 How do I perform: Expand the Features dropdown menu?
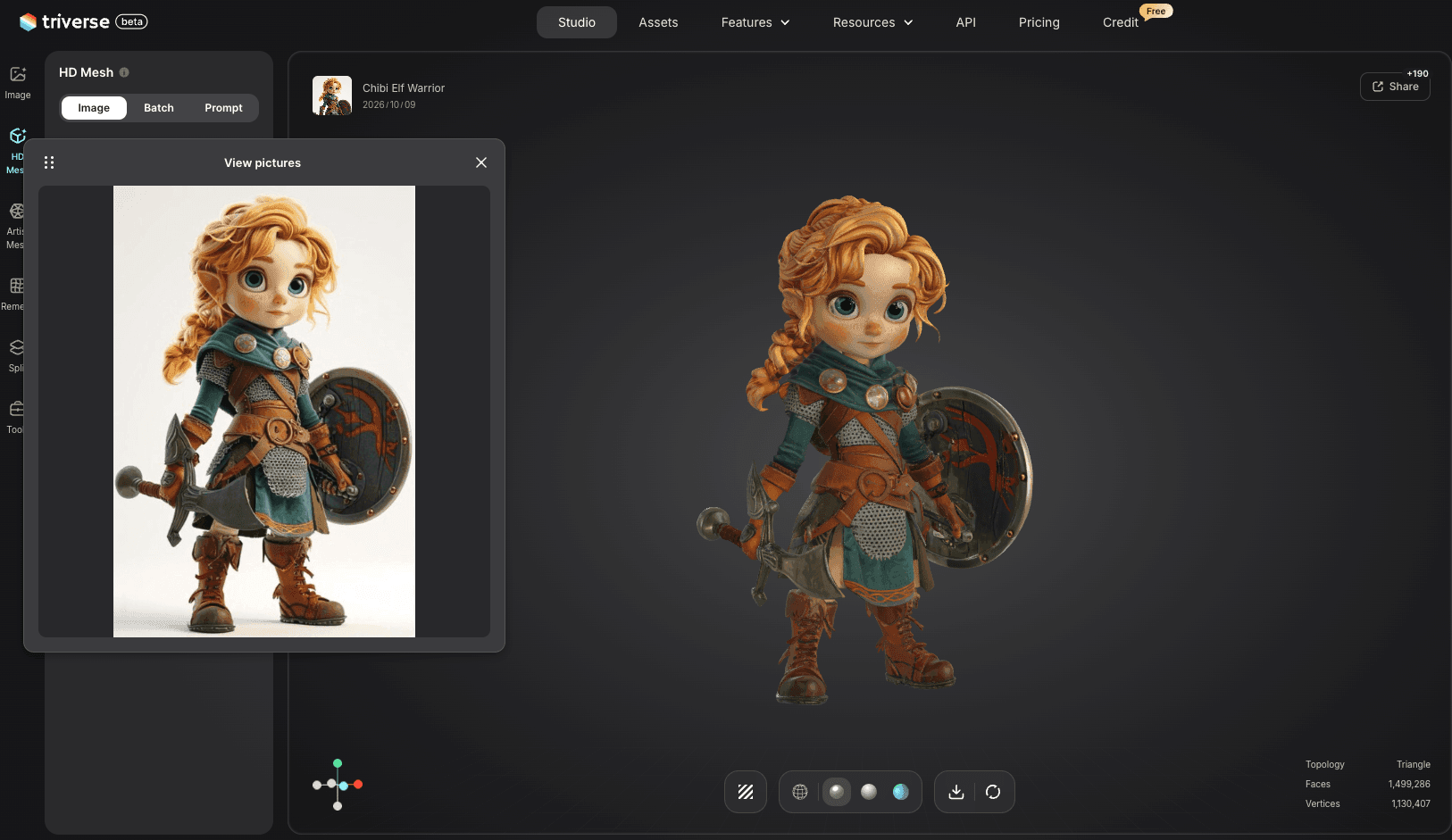pyautogui.click(x=755, y=22)
